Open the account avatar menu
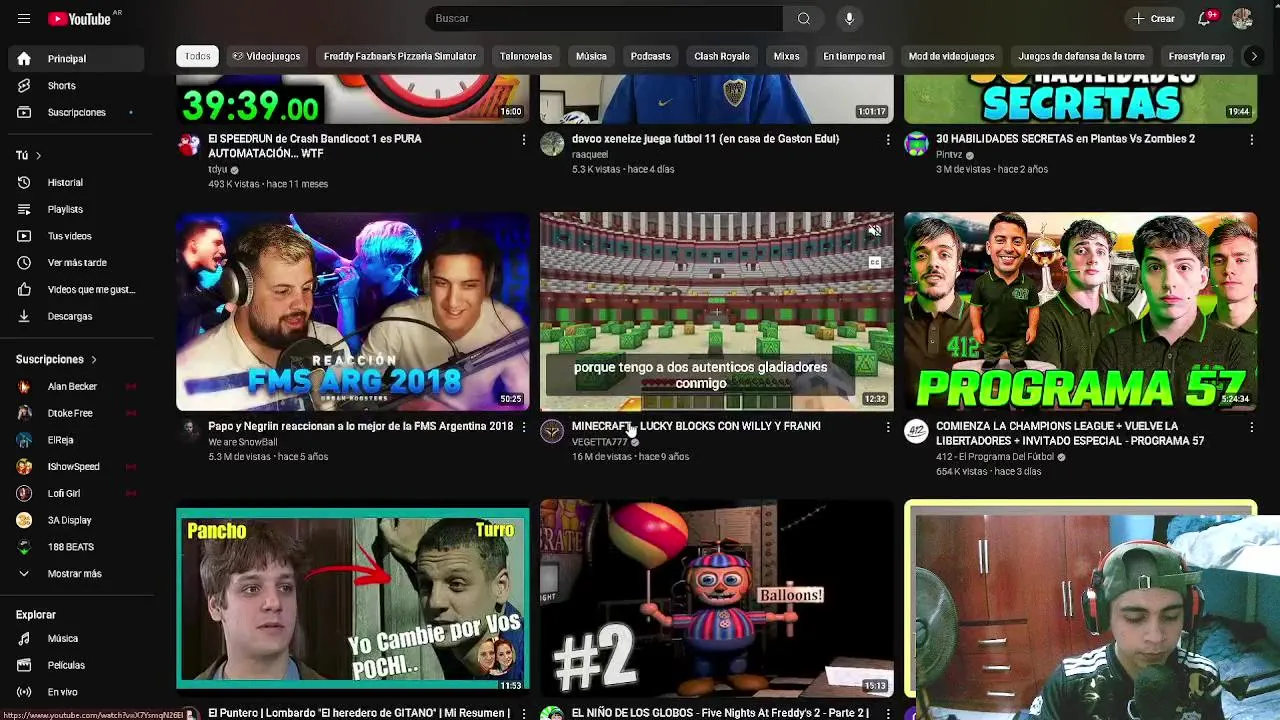The image size is (1280, 720). click(1242, 18)
